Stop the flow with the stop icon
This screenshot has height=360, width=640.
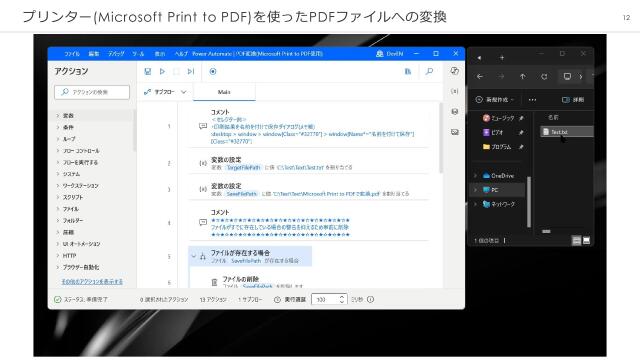click(x=176, y=71)
